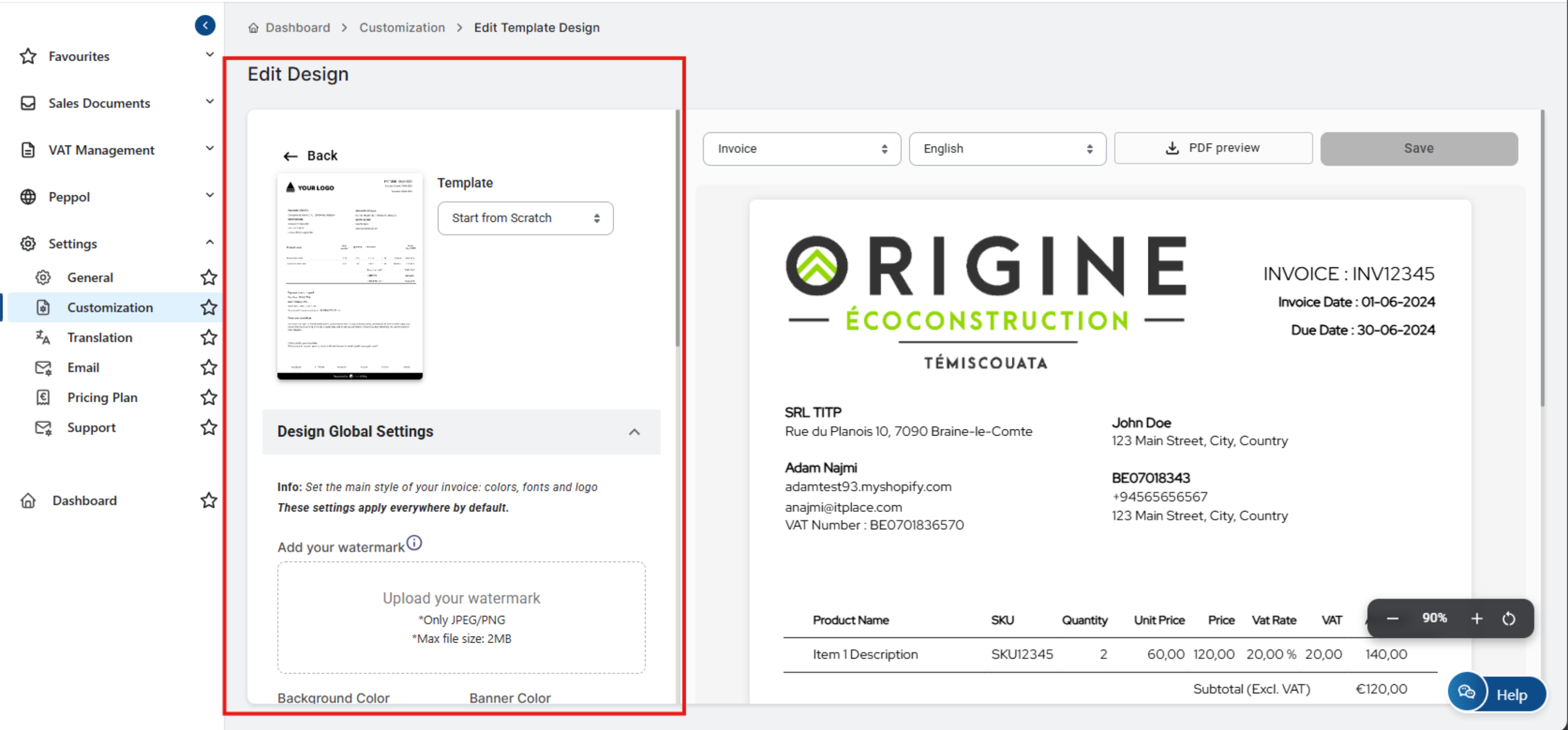1568x730 pixels.
Task: Click the Customization breadcrumb link
Action: click(402, 27)
